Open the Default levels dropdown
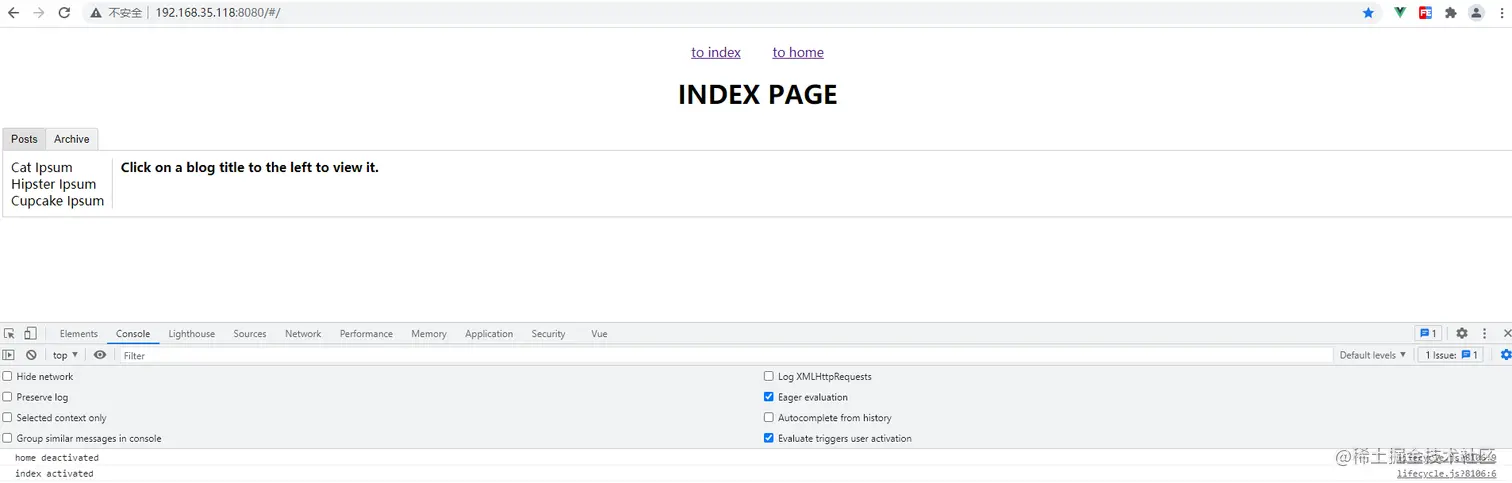Screen dimensions: 1512x483 coord(1372,355)
